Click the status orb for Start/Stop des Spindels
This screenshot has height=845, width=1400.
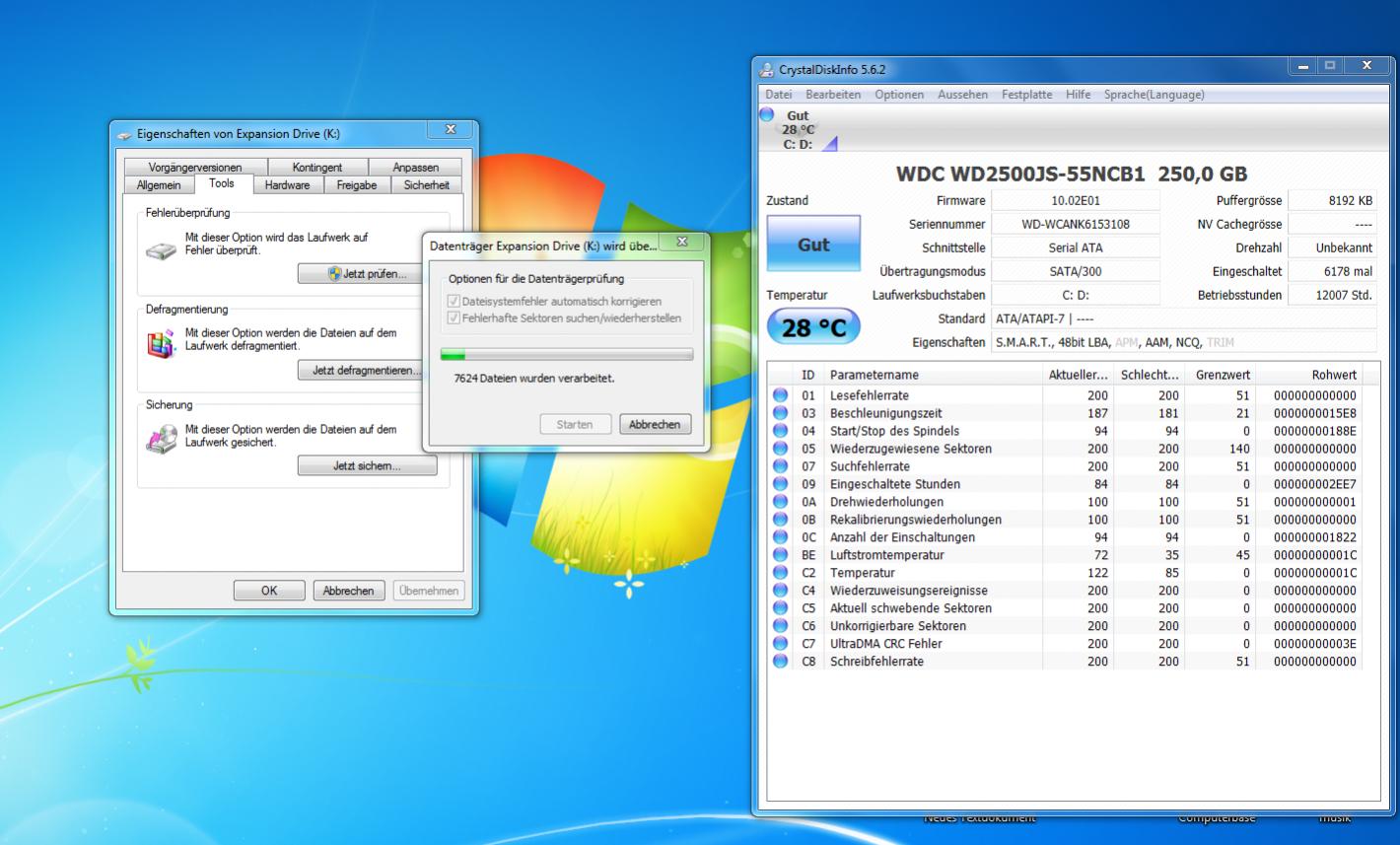(x=781, y=431)
